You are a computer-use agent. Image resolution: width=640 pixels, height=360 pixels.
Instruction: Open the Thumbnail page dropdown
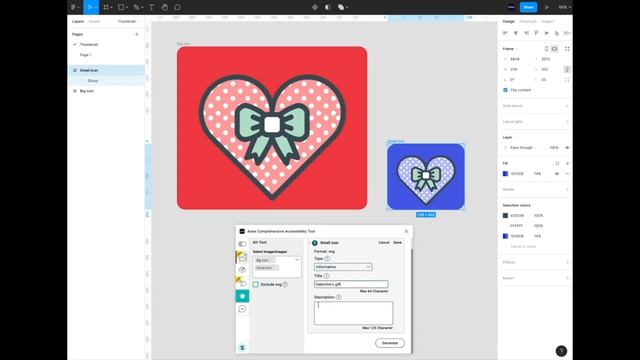(x=128, y=21)
